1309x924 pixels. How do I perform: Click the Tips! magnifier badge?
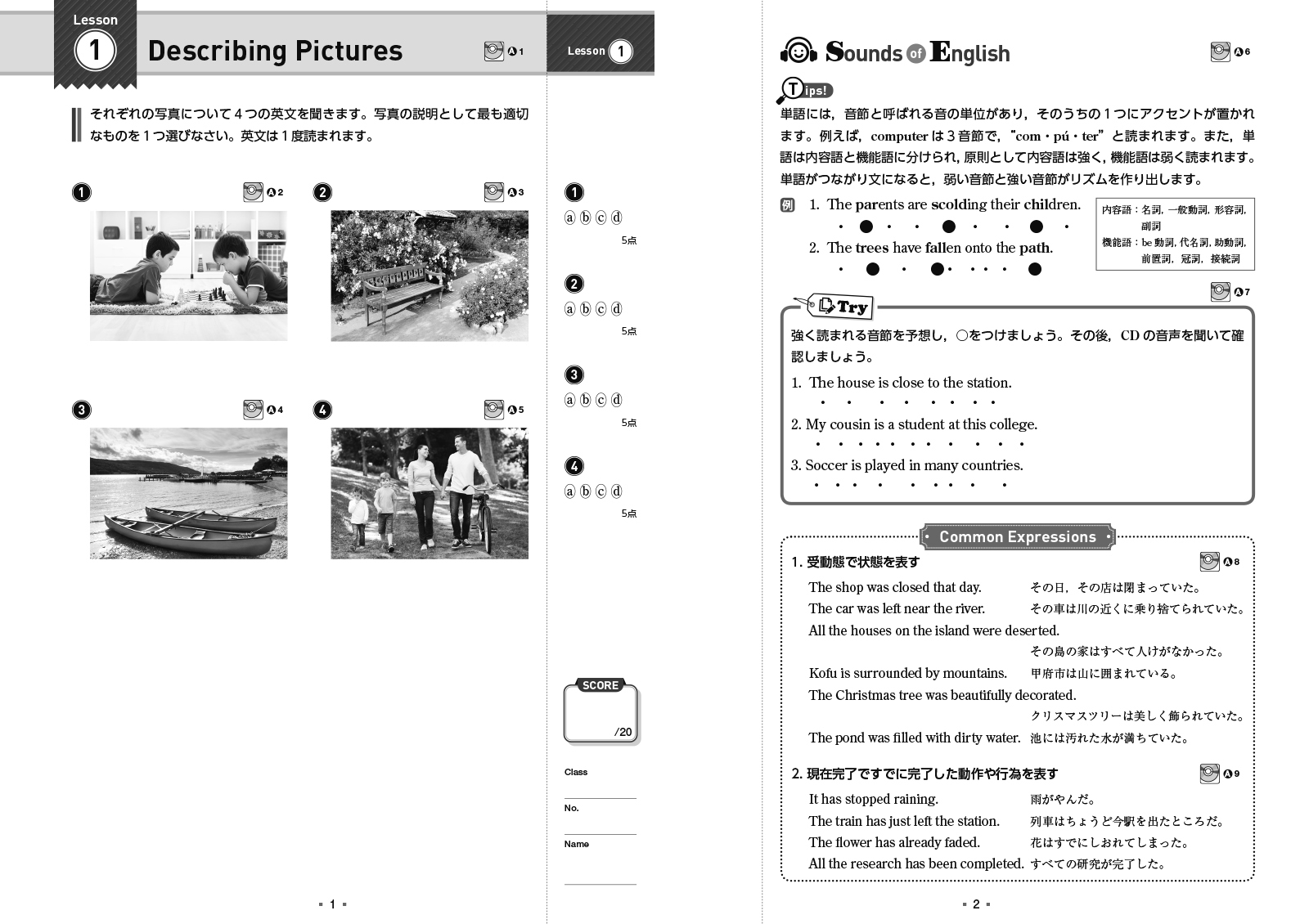pyautogui.click(x=807, y=89)
